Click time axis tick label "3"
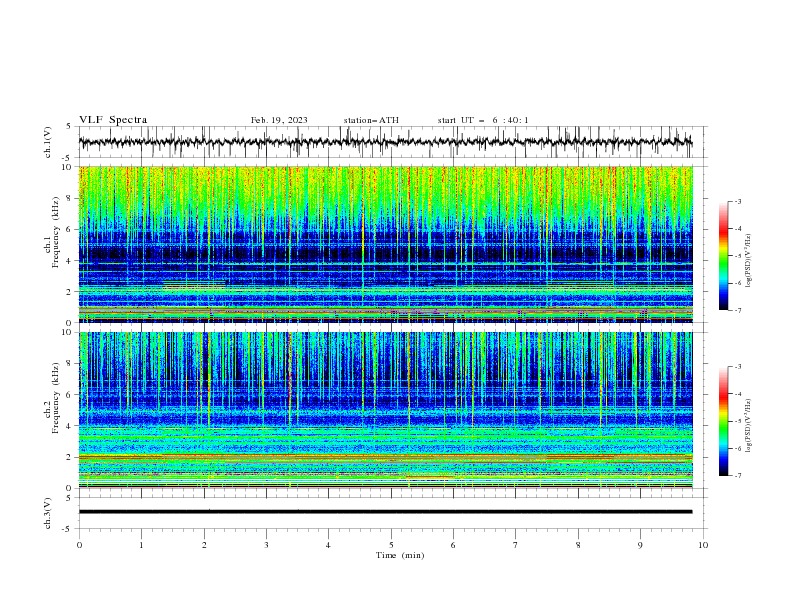792x612 pixels. pos(266,545)
